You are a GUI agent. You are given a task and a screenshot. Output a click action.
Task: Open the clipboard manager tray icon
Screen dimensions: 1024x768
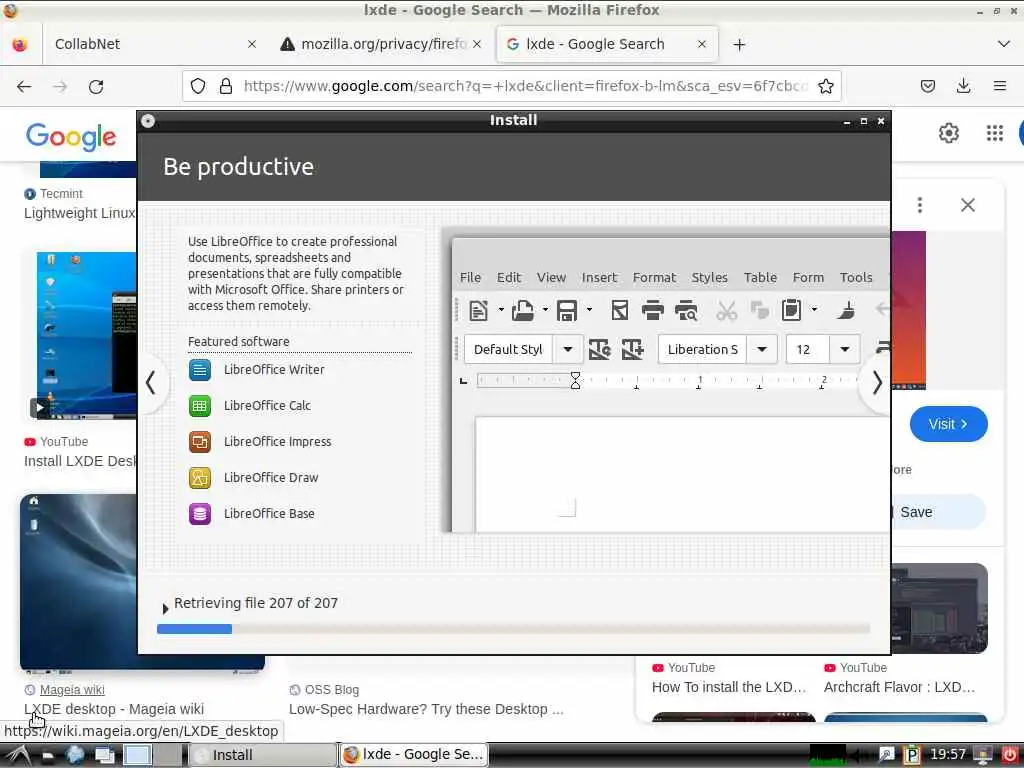[x=912, y=755]
